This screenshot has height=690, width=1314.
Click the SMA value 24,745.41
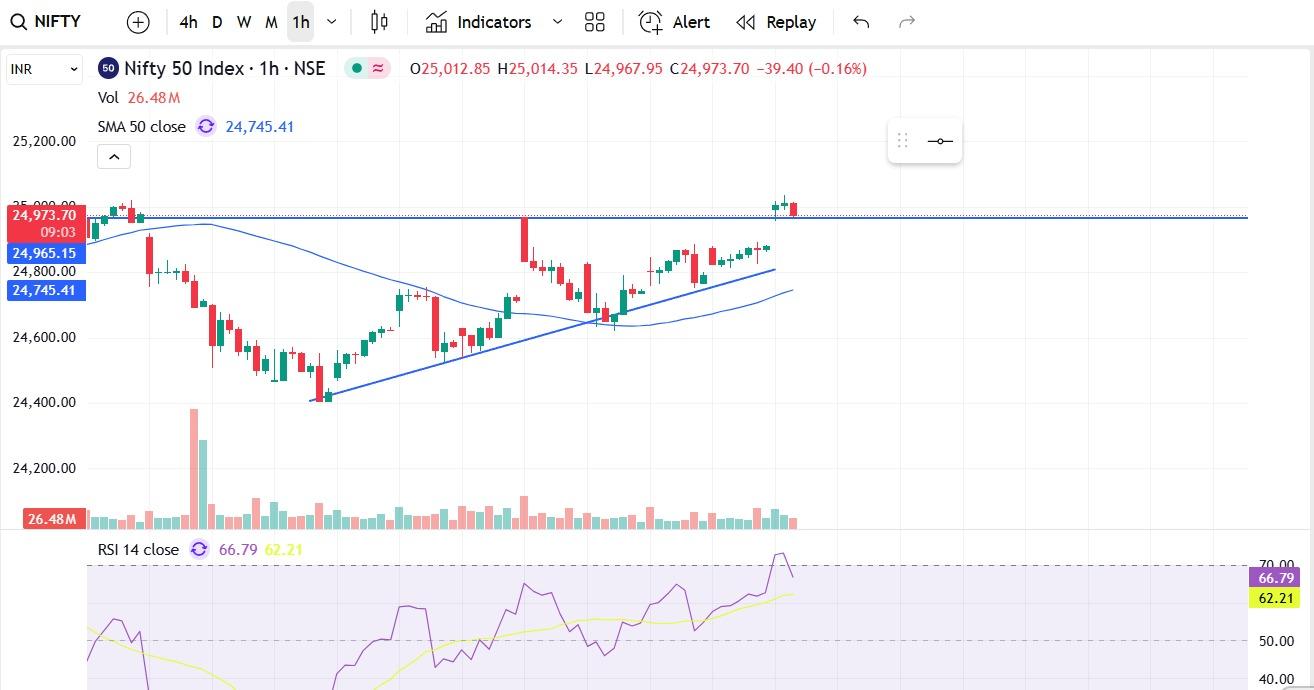click(x=260, y=127)
